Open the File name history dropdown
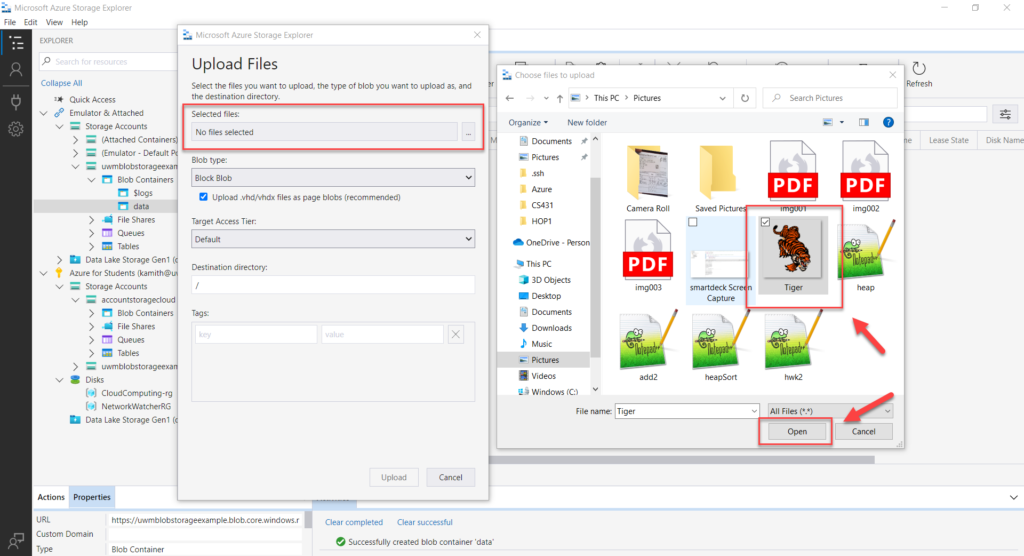This screenshot has height=556, width=1024. 754,411
